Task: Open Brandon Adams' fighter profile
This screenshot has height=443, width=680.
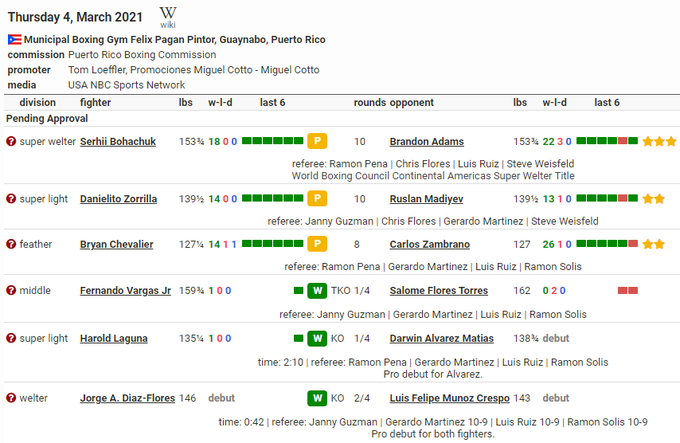Action: (428, 142)
